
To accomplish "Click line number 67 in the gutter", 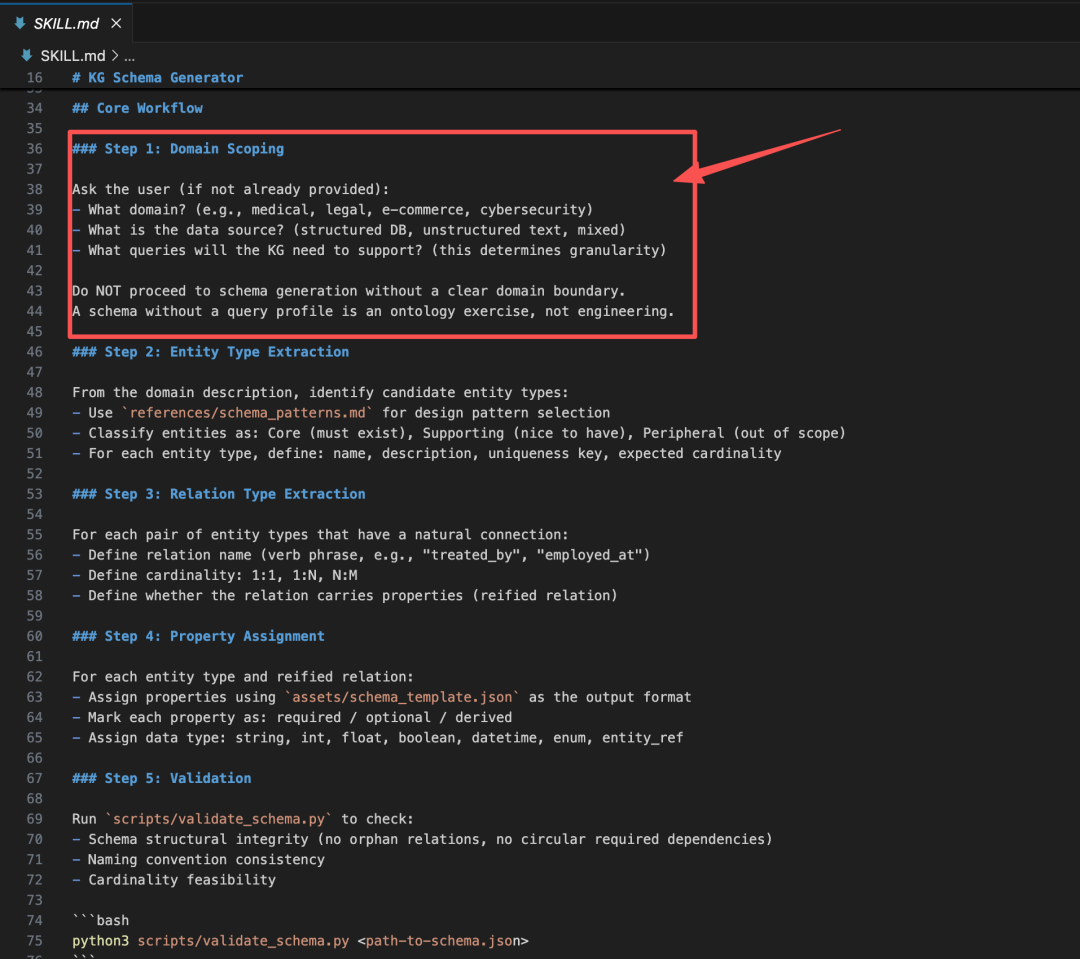I will 34,778.
